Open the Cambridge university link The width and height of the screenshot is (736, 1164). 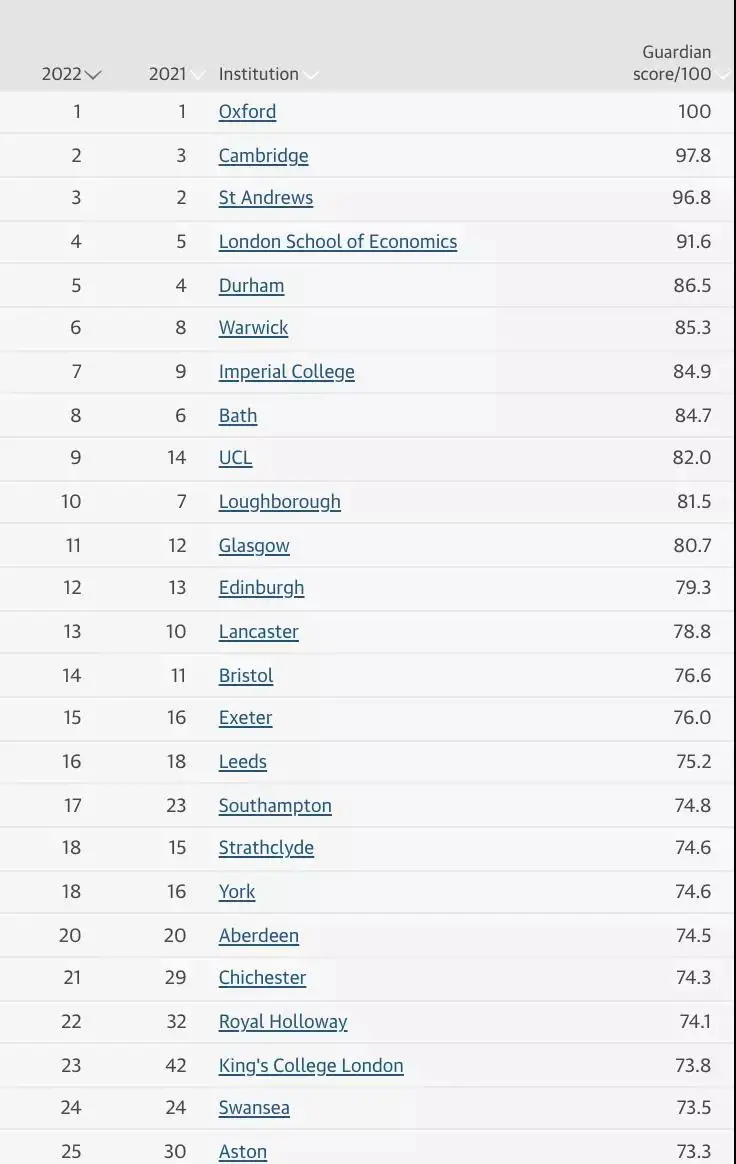coord(264,156)
